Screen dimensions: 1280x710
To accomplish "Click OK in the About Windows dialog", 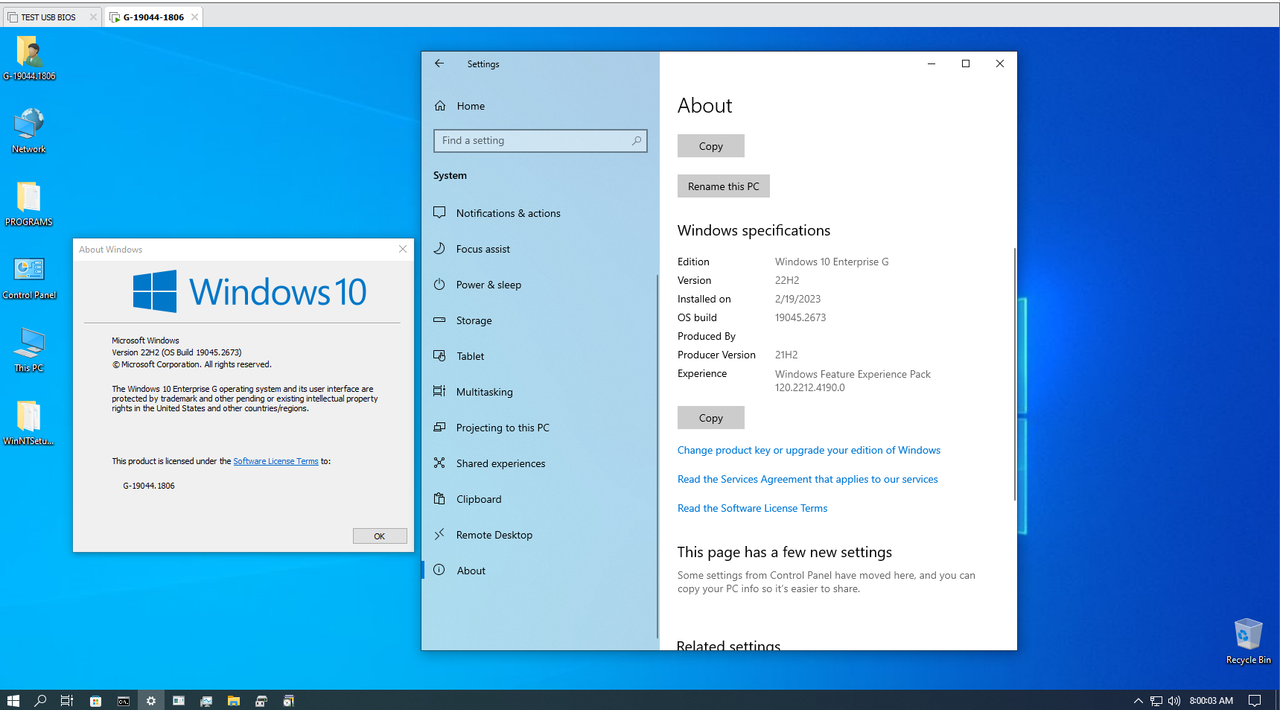I will 379,536.
